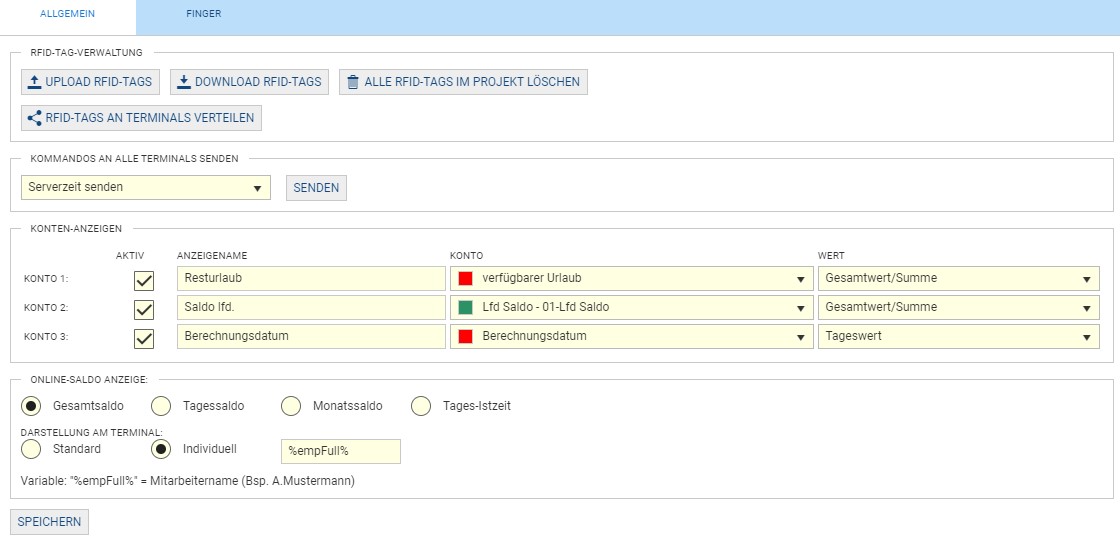
Task: Choose the Monatssaldo radio option
Action: (291, 406)
